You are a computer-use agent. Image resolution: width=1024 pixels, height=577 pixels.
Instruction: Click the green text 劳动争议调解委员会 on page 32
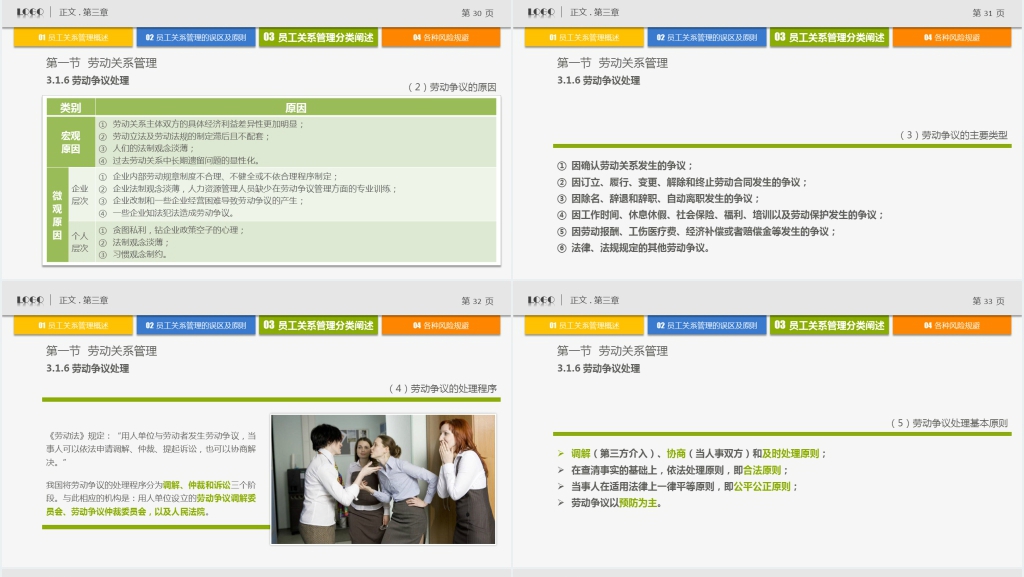click(232, 497)
